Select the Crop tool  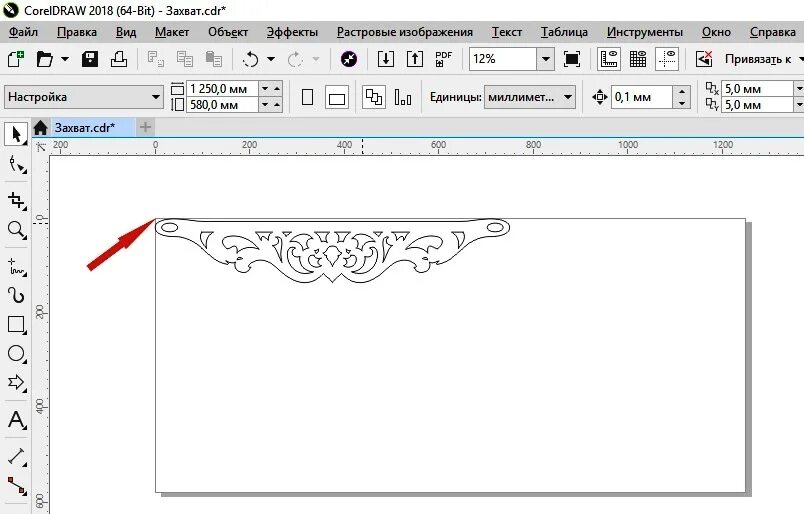16,201
